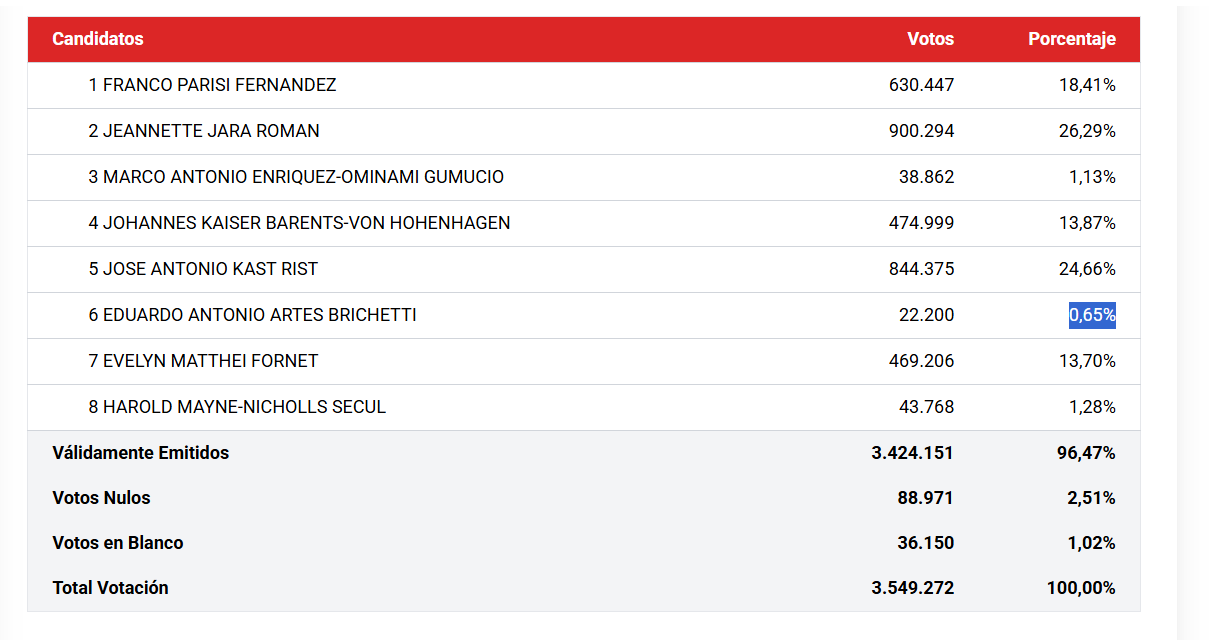The image size is (1212, 640).
Task: Click the Votos en Blanco label
Action: (118, 543)
